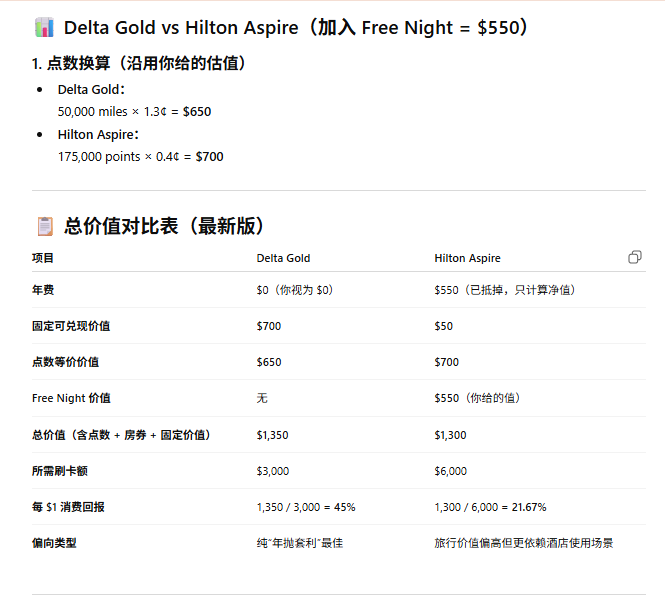665x596 pixels.
Task: Click the 偏向类型 row label
Action: (x=54, y=543)
